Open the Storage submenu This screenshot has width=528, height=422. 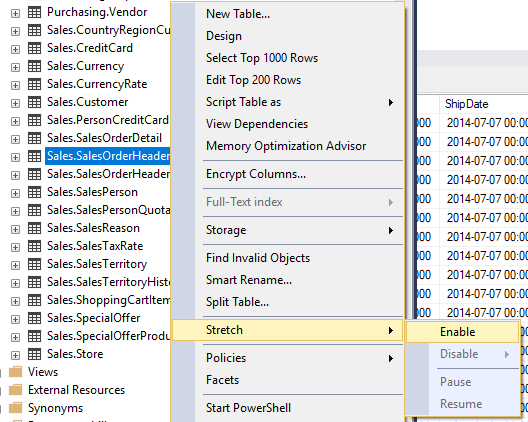coord(288,230)
